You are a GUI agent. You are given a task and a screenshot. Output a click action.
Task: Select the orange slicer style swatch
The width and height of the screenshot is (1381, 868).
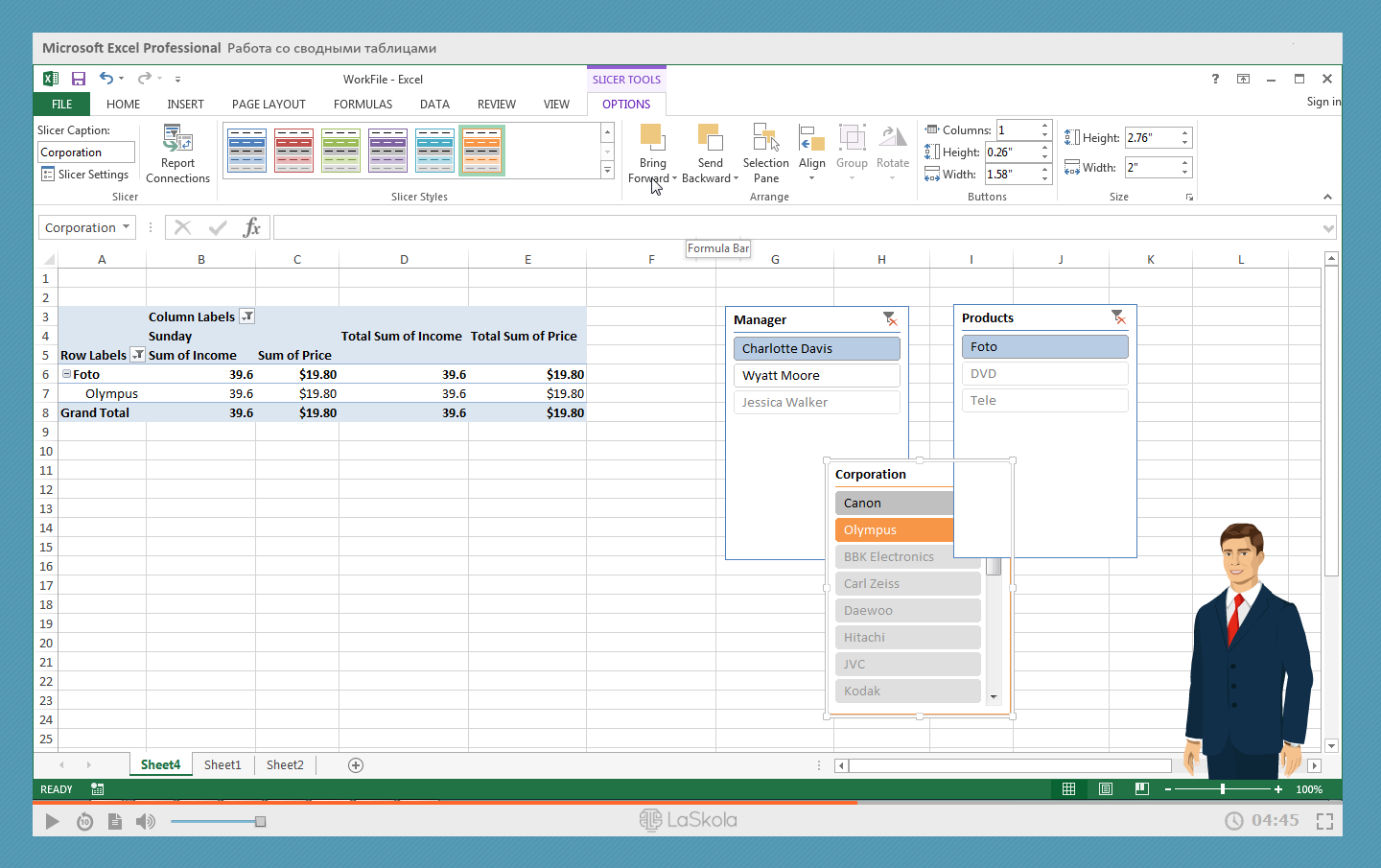pyautogui.click(x=481, y=151)
